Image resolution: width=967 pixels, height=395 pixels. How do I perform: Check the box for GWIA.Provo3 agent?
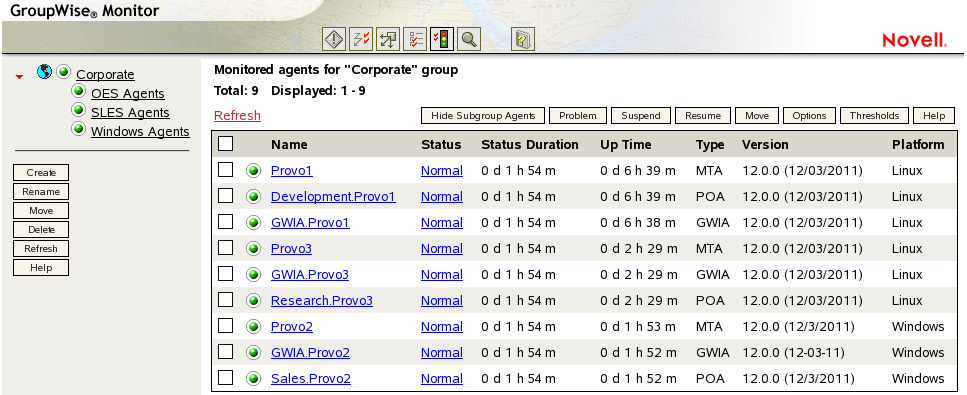pos(226,273)
